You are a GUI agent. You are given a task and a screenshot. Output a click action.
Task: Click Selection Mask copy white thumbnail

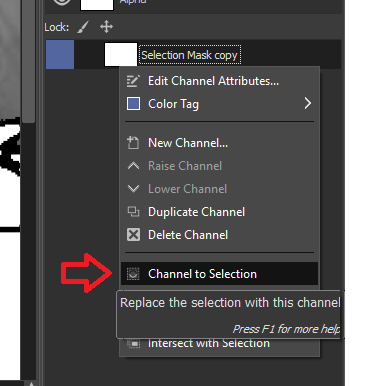(x=121, y=54)
